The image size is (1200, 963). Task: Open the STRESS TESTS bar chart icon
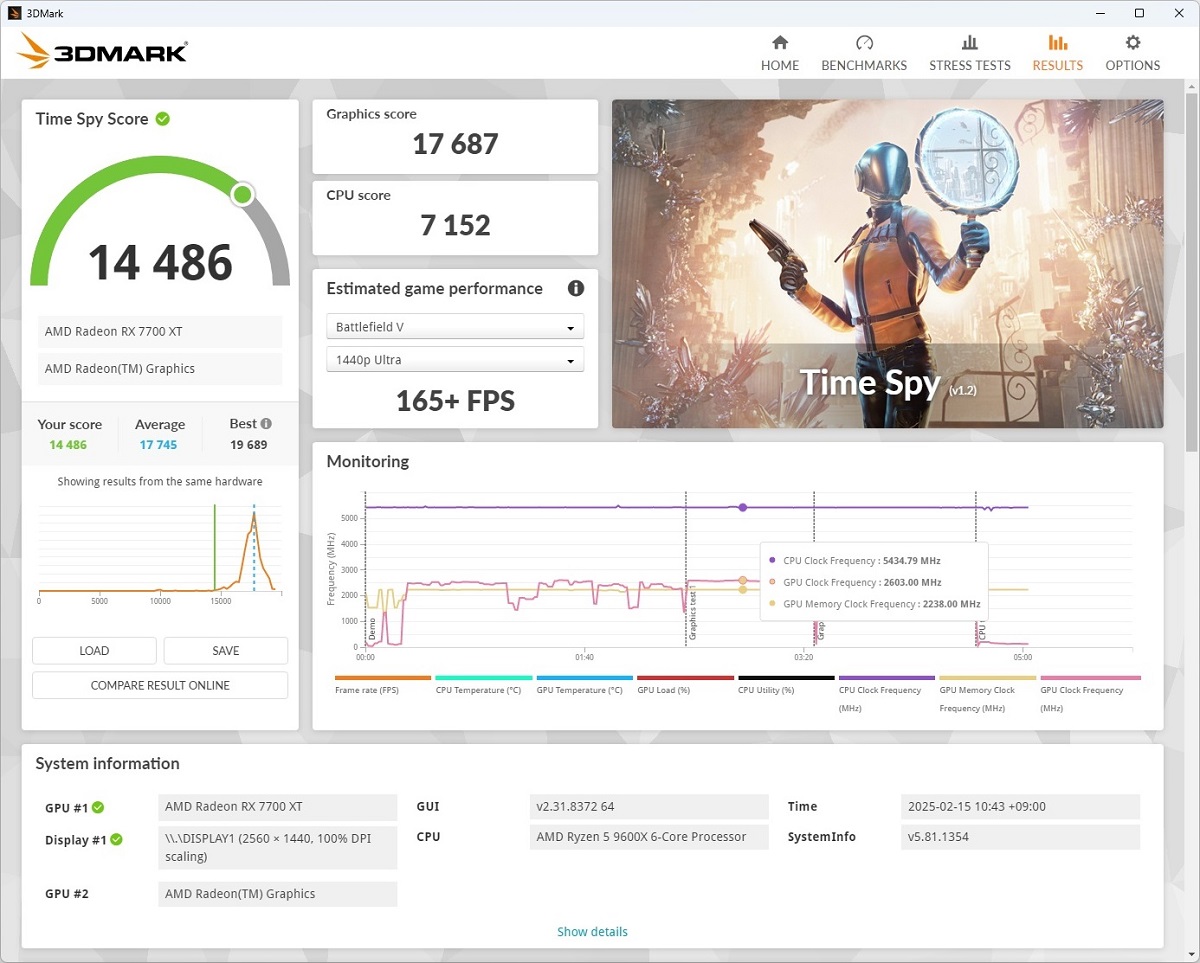pos(970,43)
